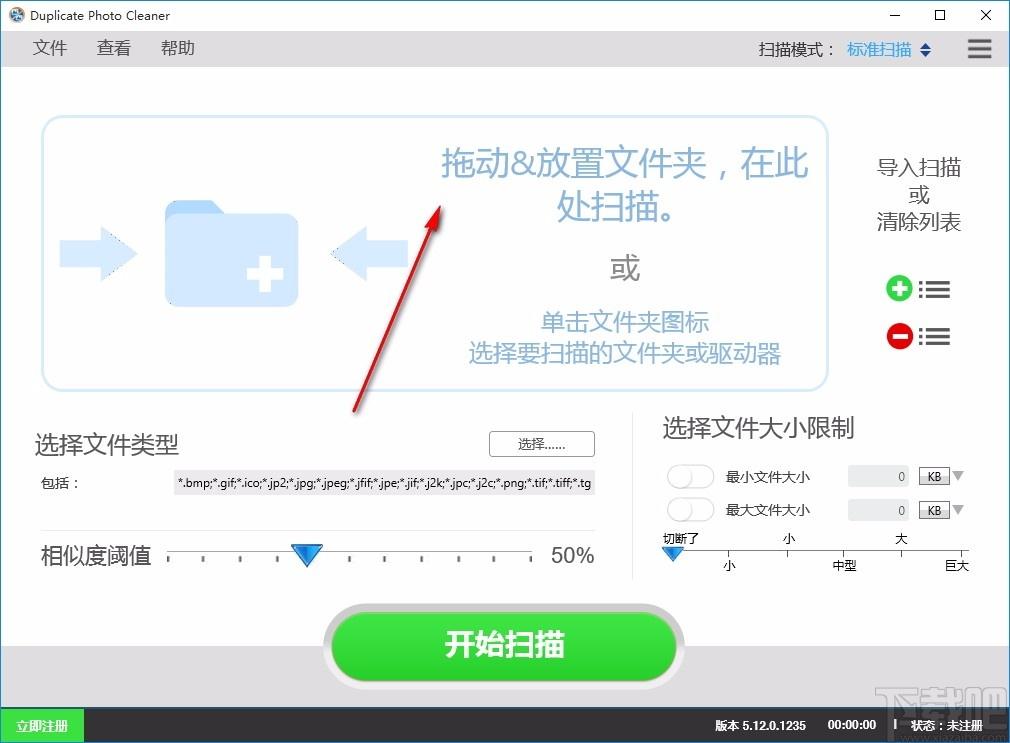This screenshot has width=1010, height=743.
Task: Open the 文件 menu
Action: (50, 48)
